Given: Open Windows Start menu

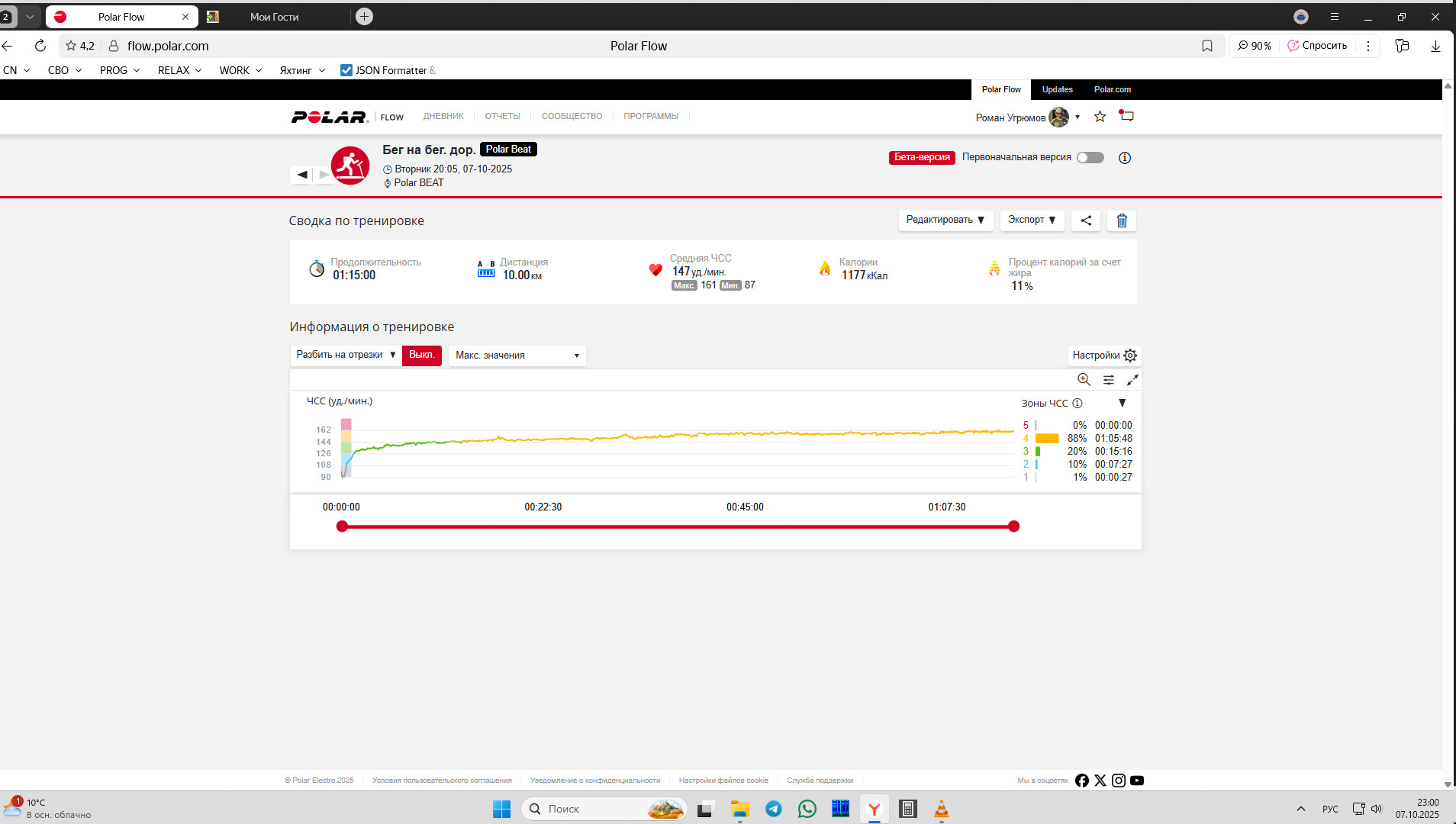Looking at the screenshot, I should pos(501,809).
